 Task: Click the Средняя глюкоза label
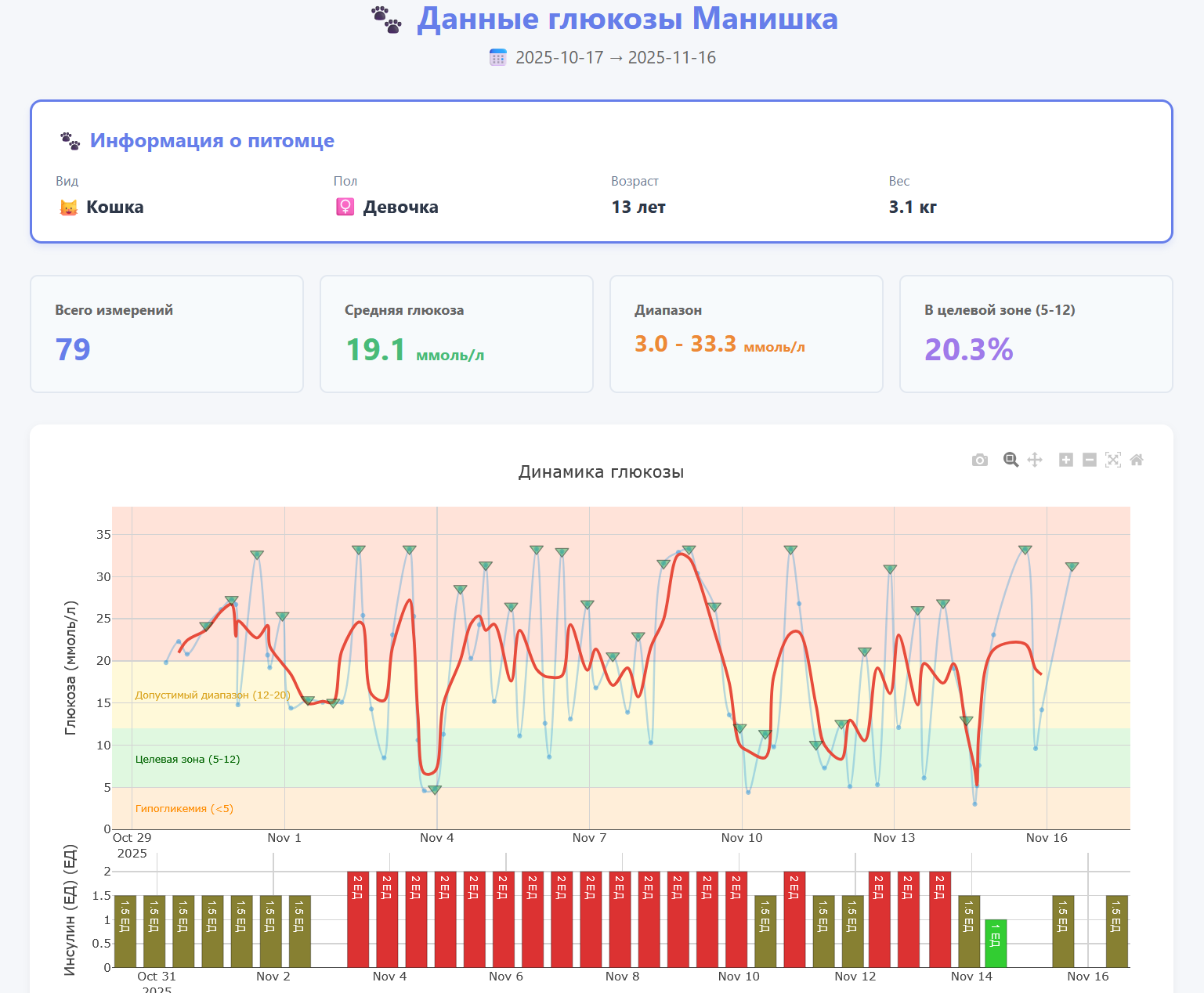[x=404, y=310]
